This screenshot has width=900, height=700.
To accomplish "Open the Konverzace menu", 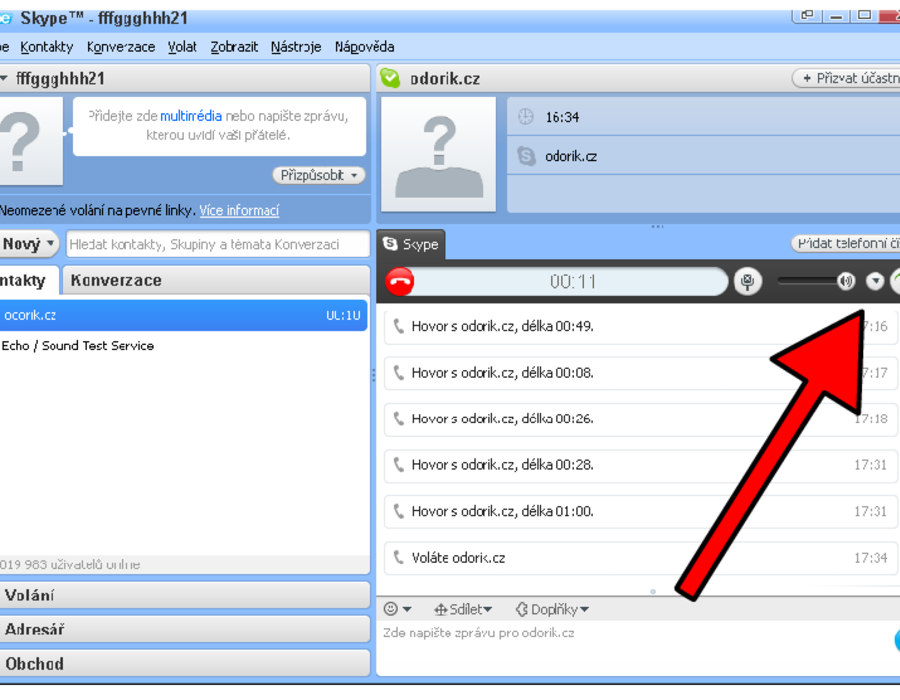I will click(121, 47).
